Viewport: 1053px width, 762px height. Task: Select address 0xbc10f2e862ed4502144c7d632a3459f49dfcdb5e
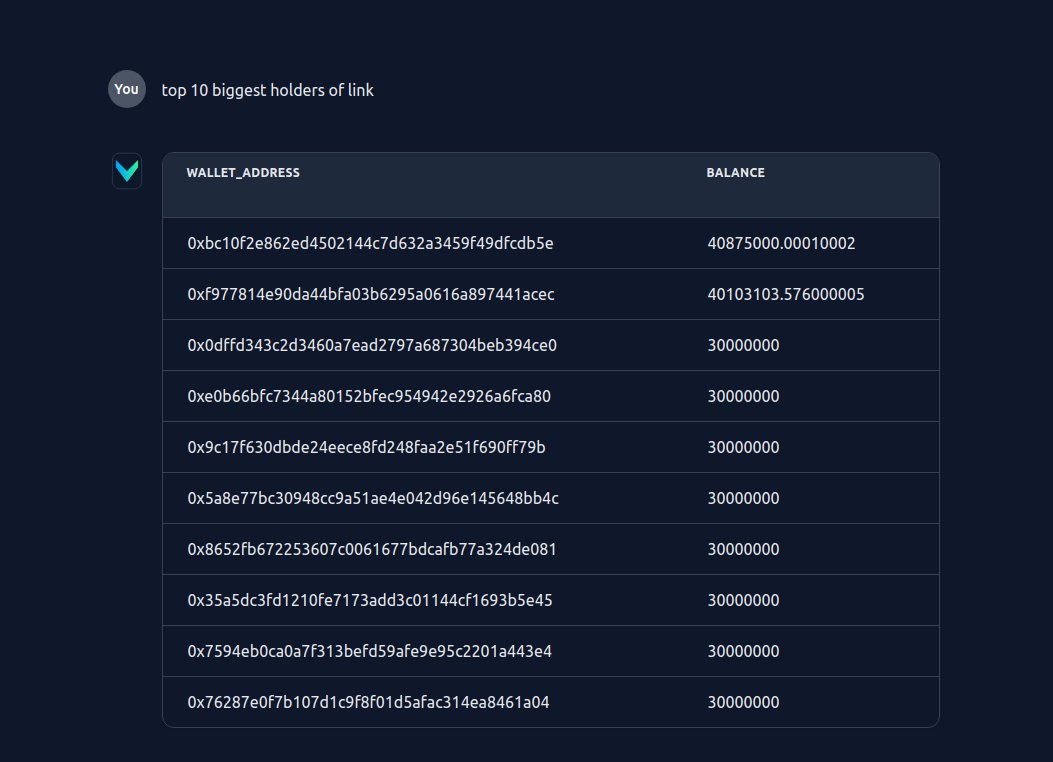[x=370, y=243]
